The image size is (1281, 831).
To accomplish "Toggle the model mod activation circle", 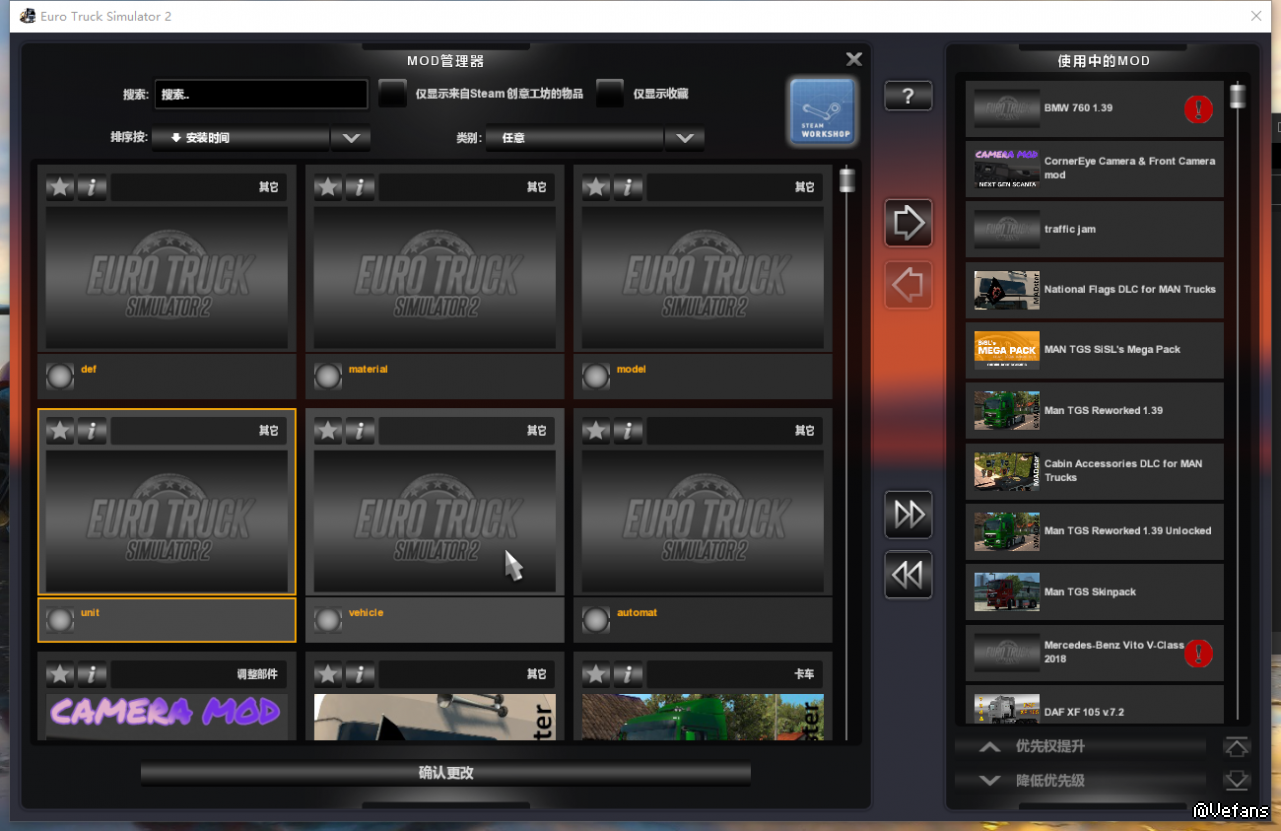I will (596, 376).
